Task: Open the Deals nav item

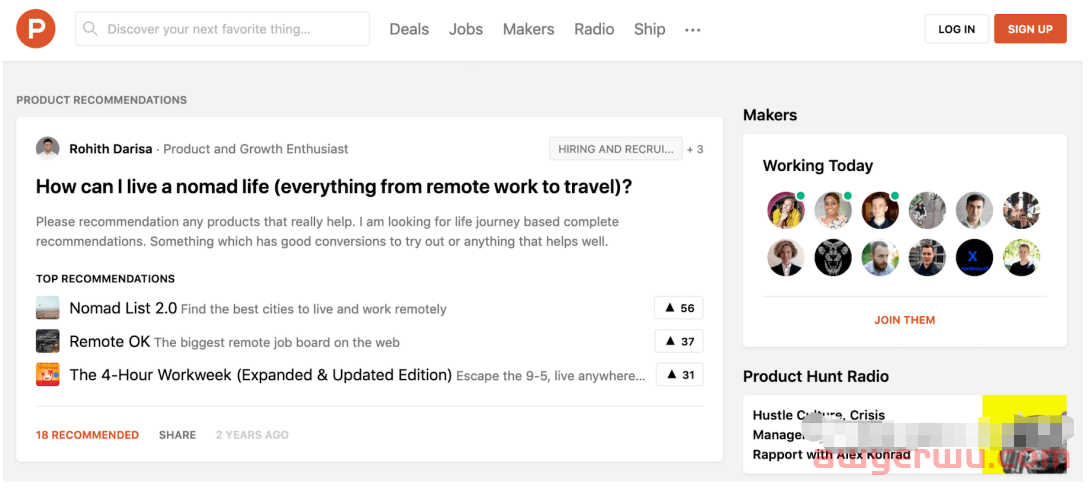Action: pyautogui.click(x=409, y=29)
